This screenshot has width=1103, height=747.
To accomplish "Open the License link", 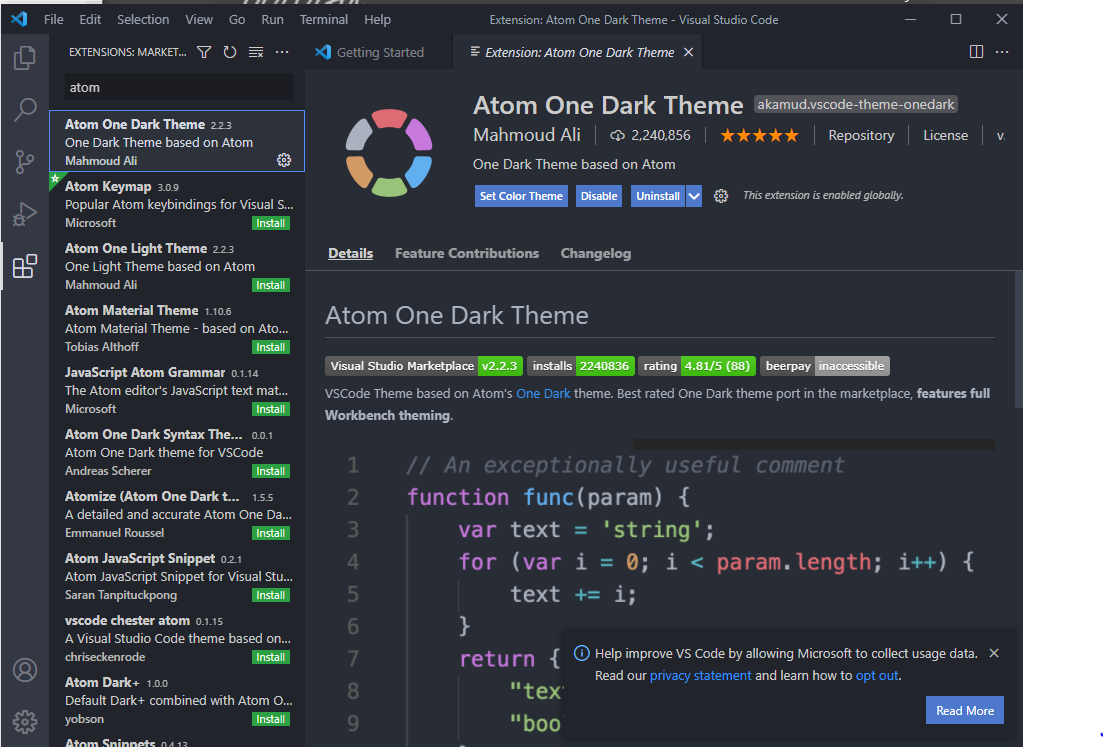I will [945, 135].
